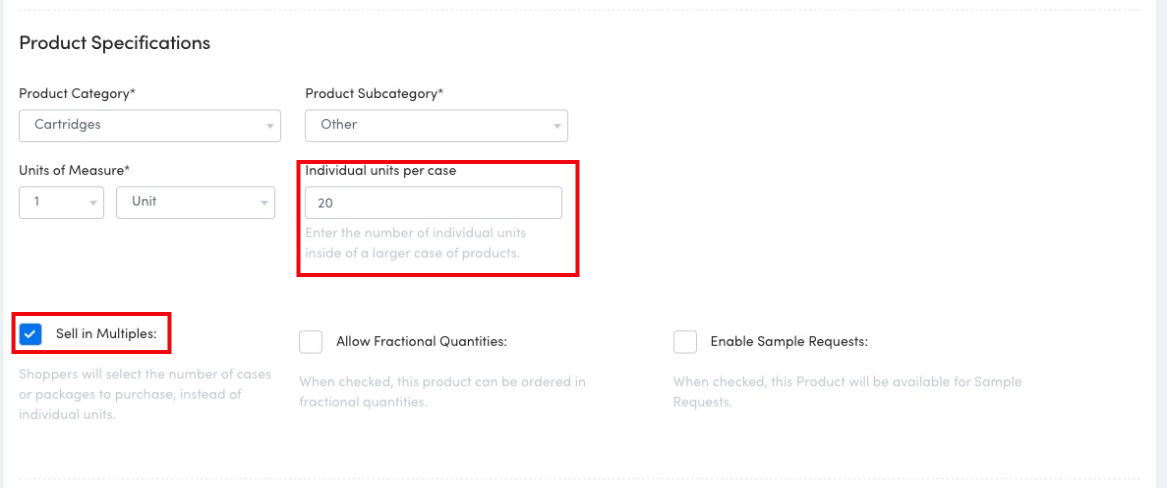The image size is (1167, 488).
Task: Click the Product Subcategory field label
Action: click(x=374, y=94)
